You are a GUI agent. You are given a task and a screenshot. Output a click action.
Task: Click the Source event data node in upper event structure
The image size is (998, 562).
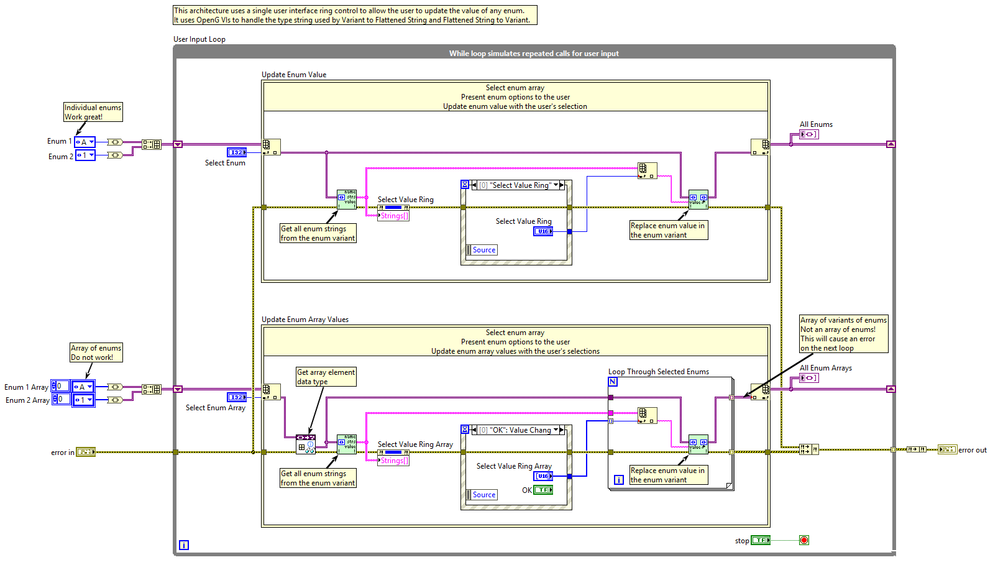(x=484, y=250)
